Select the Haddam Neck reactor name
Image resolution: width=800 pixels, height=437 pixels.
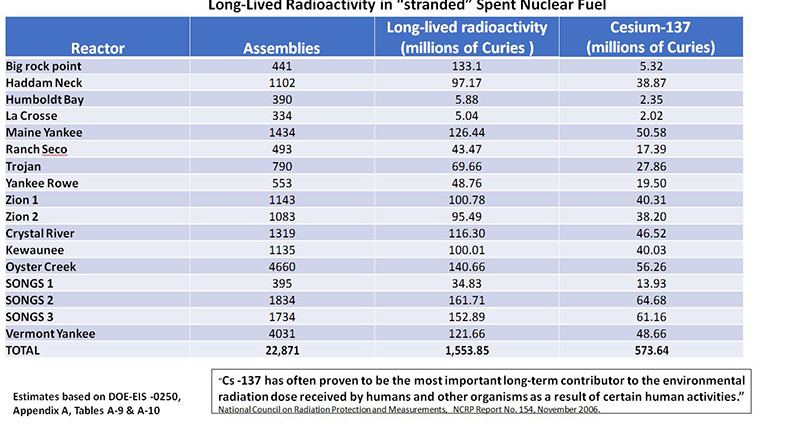[44, 83]
